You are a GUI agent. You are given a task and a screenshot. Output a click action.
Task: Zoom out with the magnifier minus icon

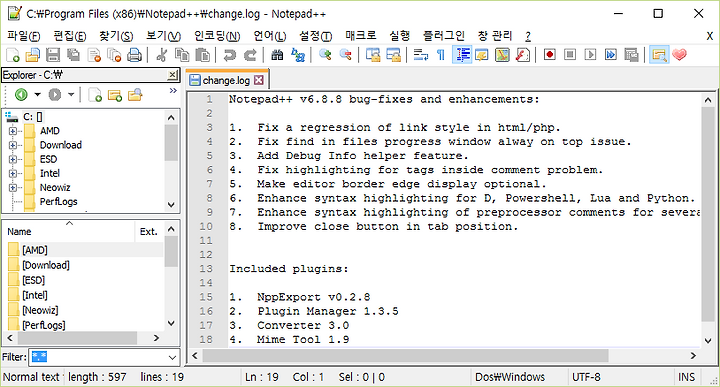coord(345,55)
